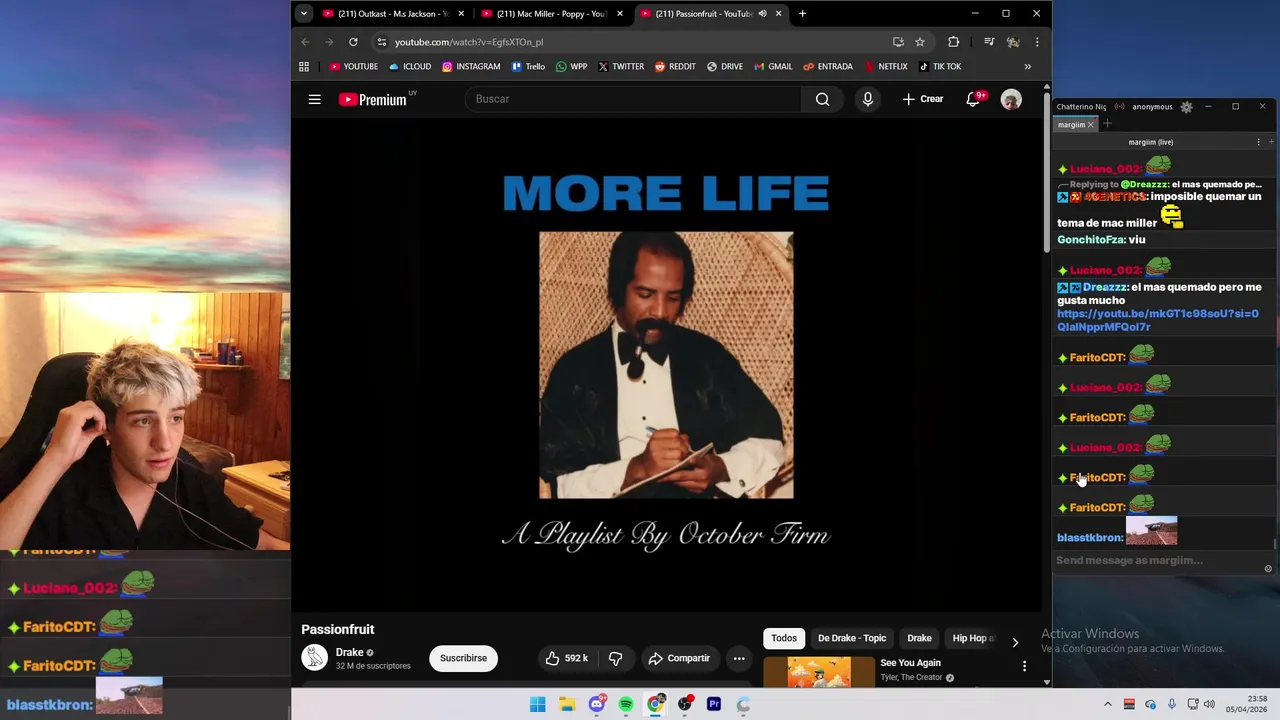Image resolution: width=1280 pixels, height=720 pixels.
Task: View site information icon in address bar
Action: 381,42
